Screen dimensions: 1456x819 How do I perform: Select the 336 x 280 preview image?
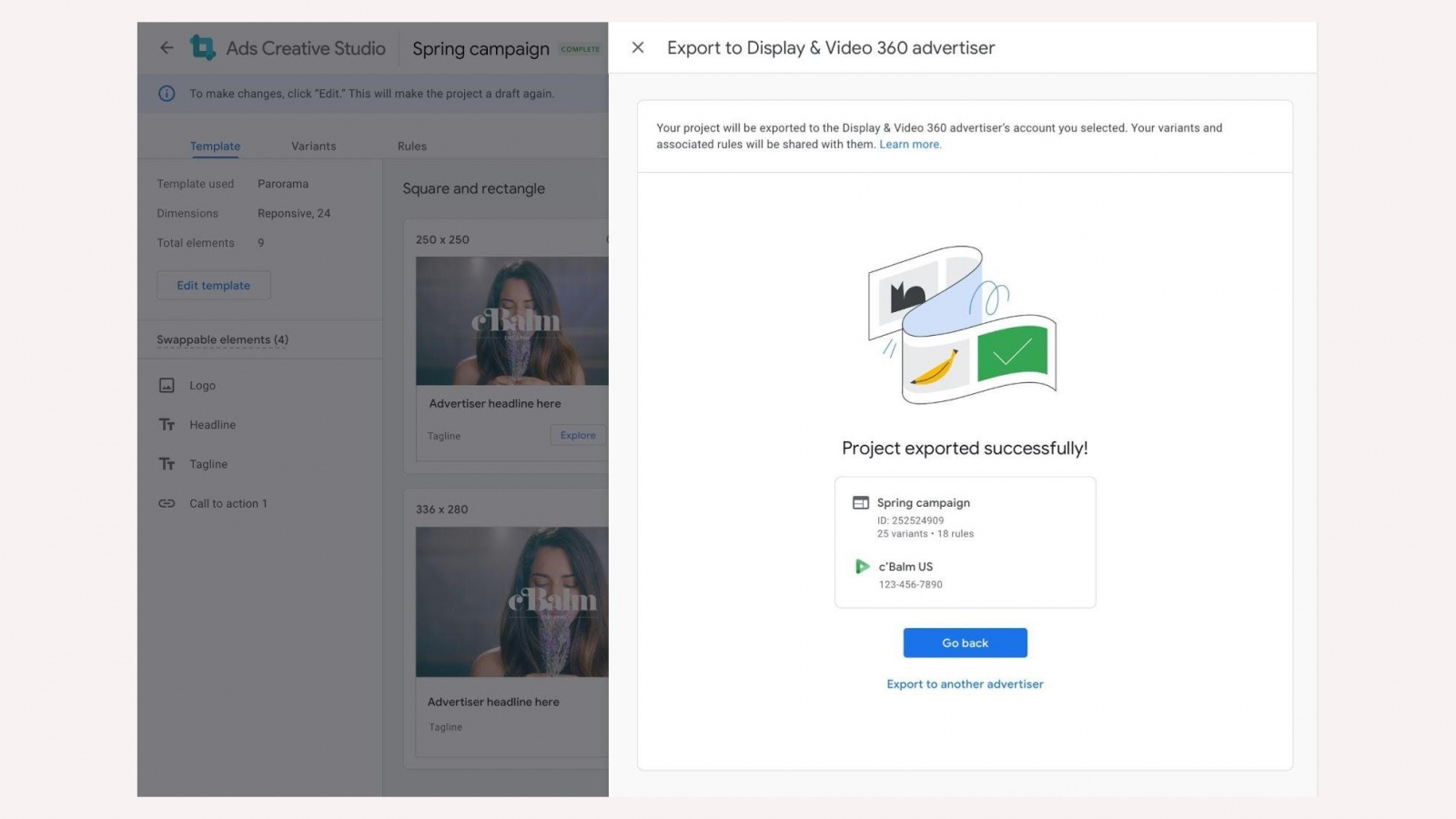click(x=511, y=602)
